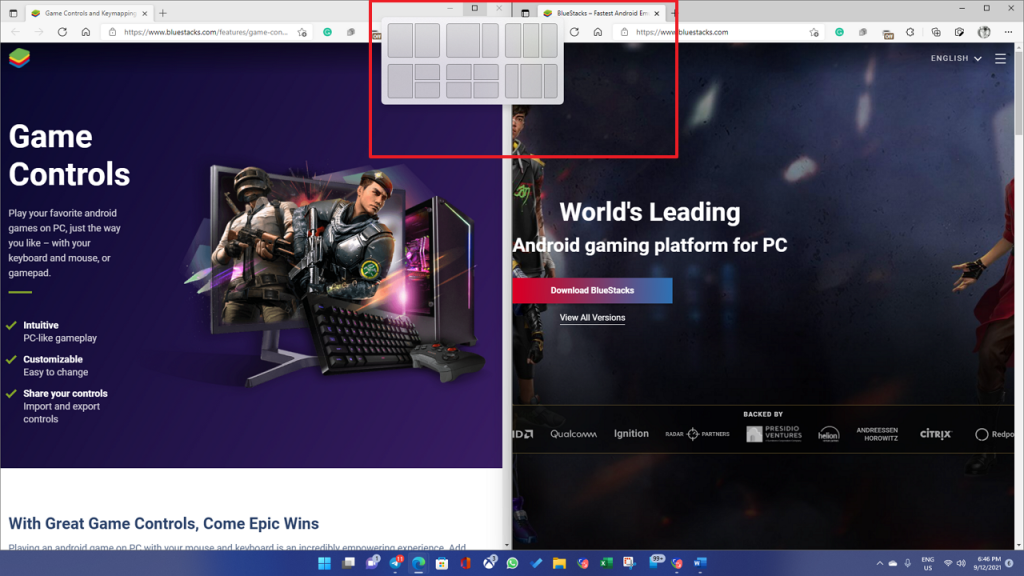1024x576 pixels.
Task: Open Collections from the Edge toolbar
Action: (x=936, y=32)
